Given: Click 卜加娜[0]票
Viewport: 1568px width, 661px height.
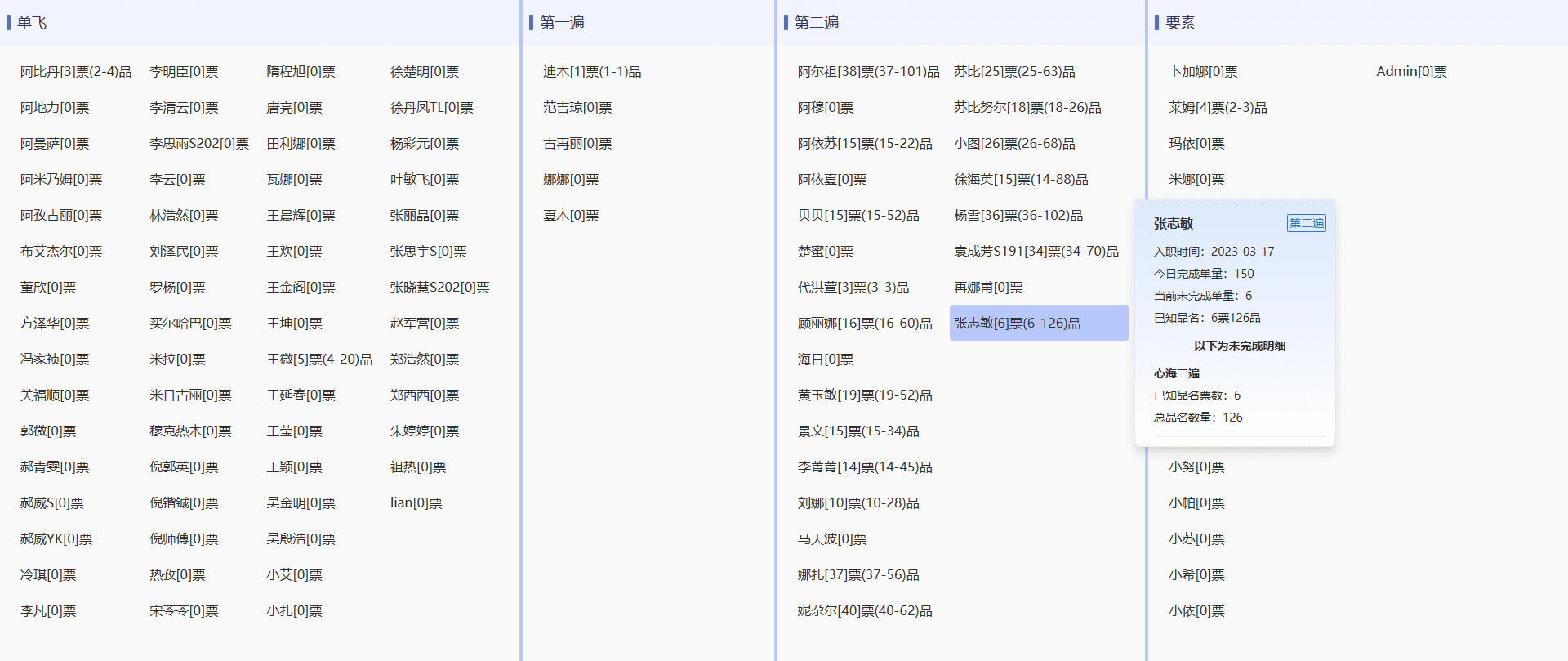Looking at the screenshot, I should pyautogui.click(x=1203, y=72).
